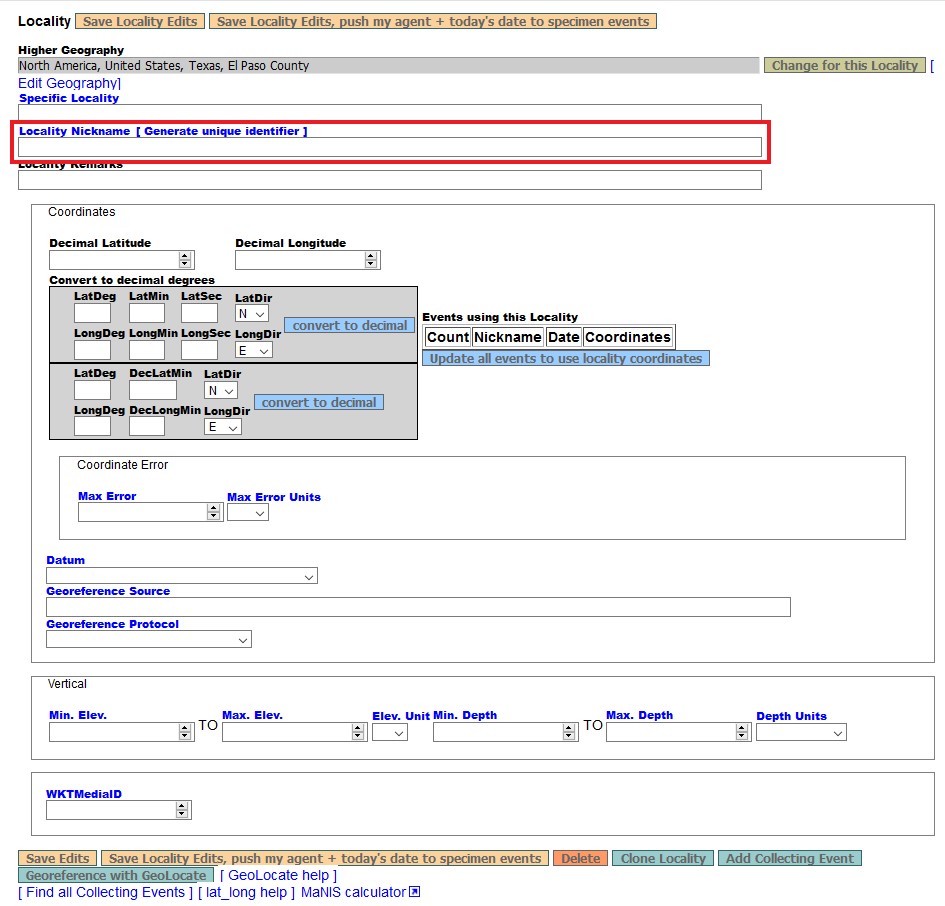This screenshot has width=945, height=906.
Task: Click the Clone Locality button
Action: click(x=663, y=858)
